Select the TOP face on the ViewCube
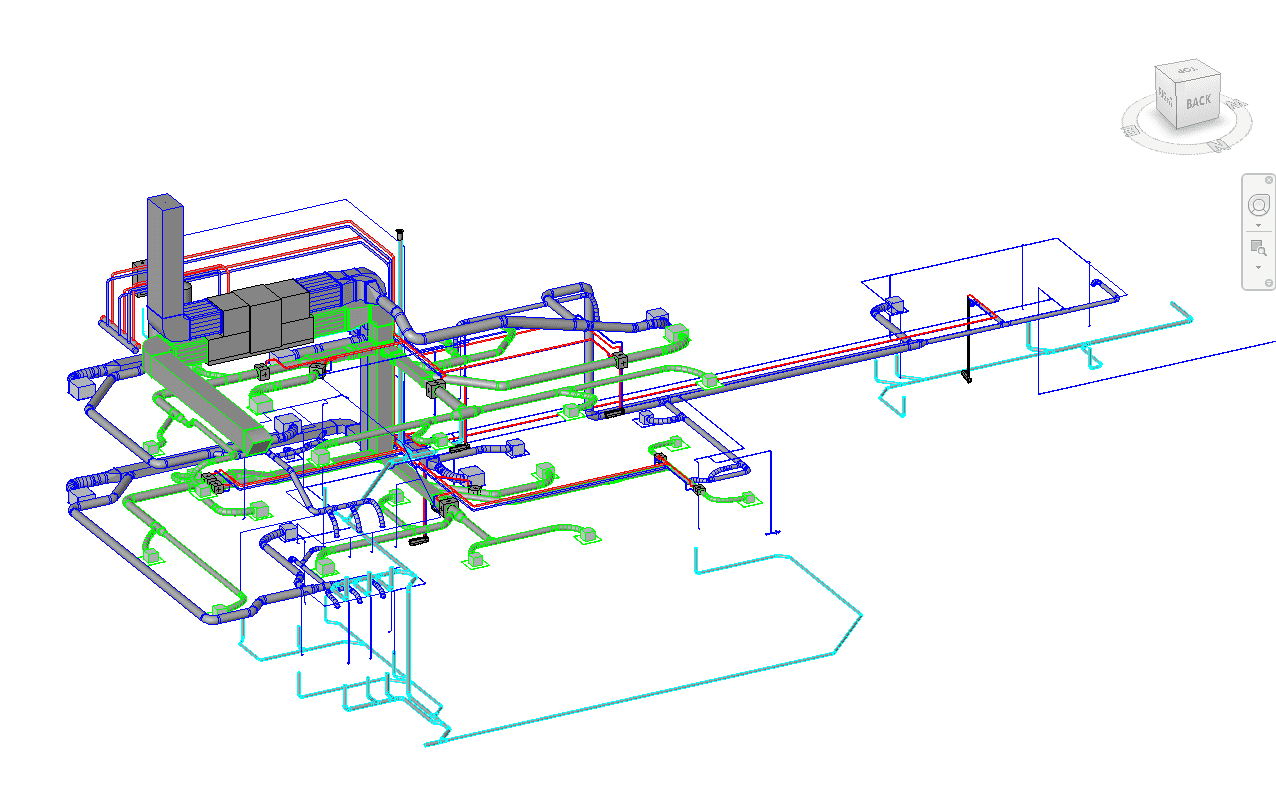This screenshot has width=1276, height=794. [x=1187, y=72]
